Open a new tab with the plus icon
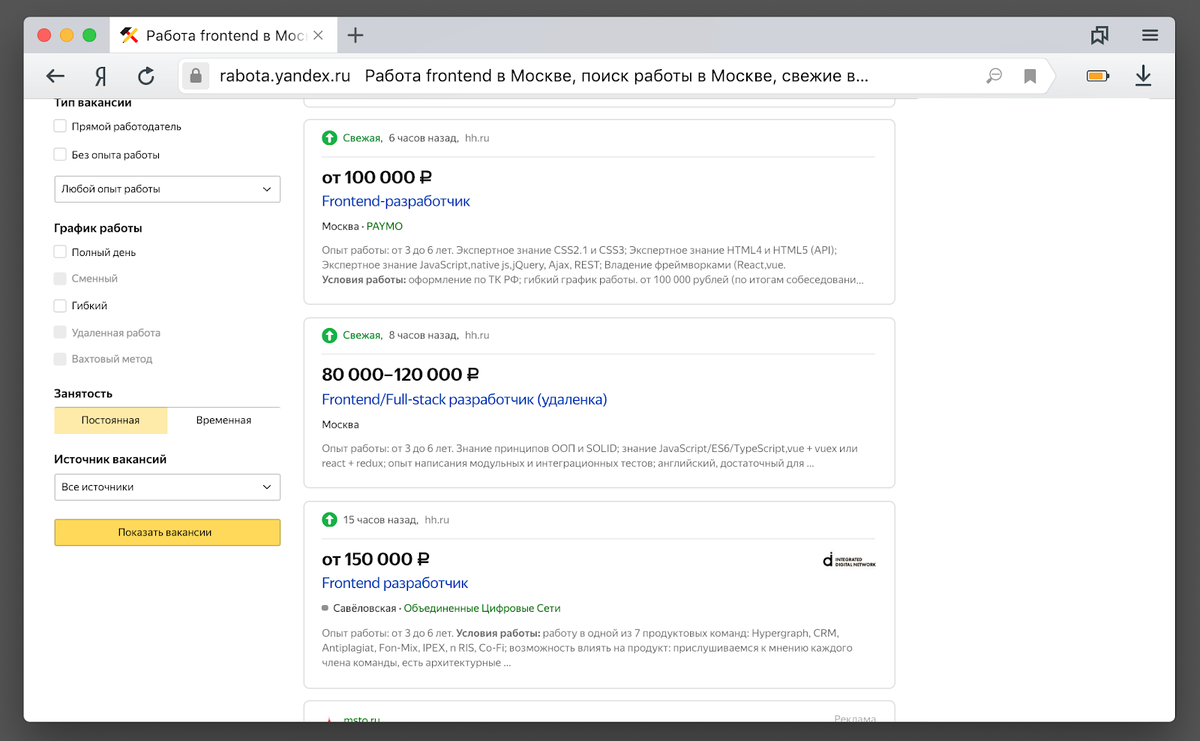Viewport: 1200px width, 741px height. point(355,35)
